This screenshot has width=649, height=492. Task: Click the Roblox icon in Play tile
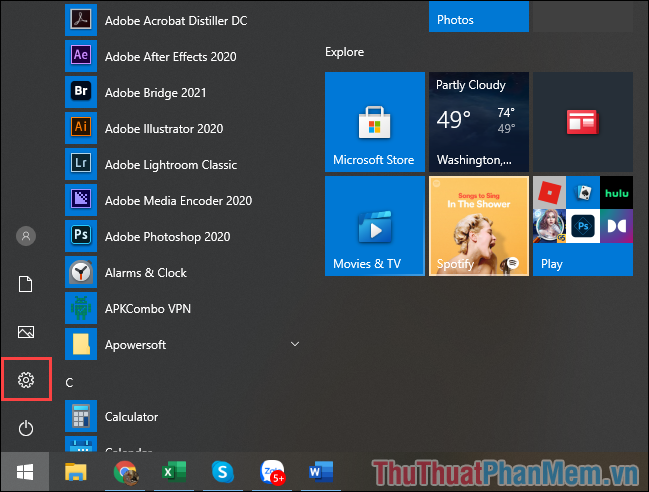[549, 192]
